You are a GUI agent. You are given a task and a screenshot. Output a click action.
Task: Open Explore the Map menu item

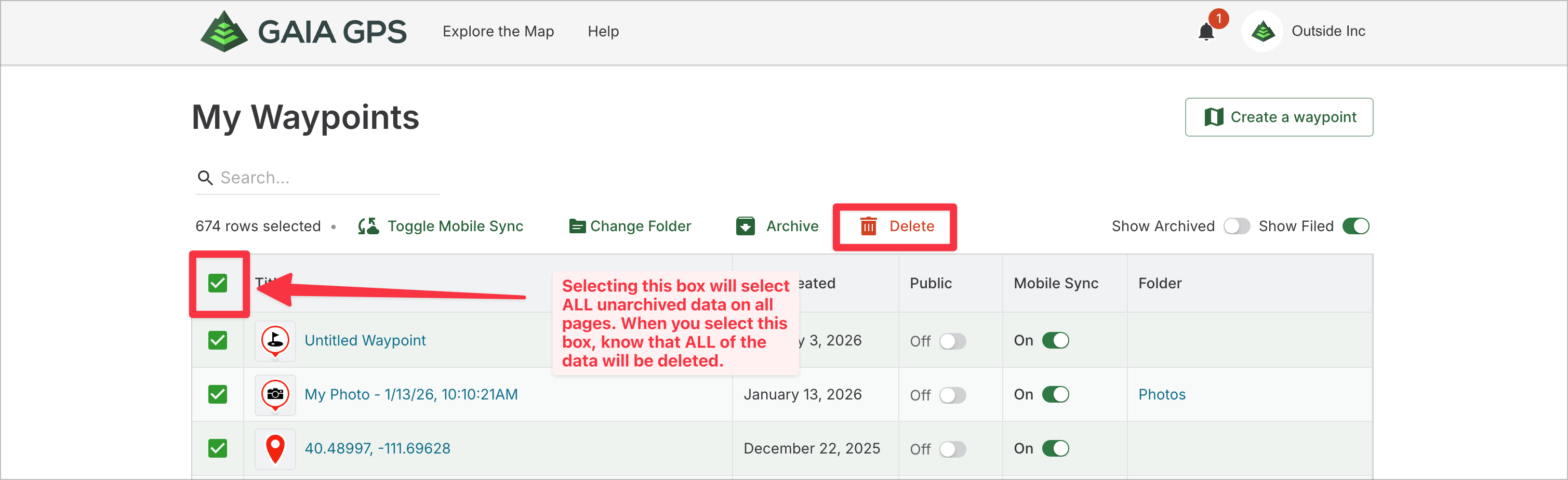point(498,32)
